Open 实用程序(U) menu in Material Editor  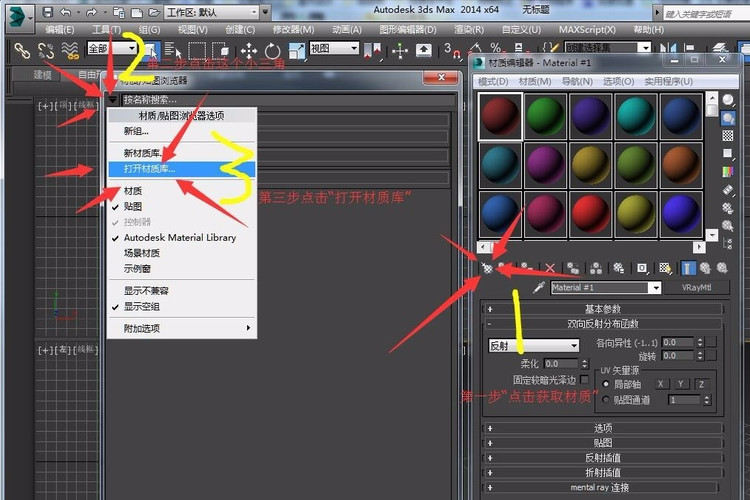click(668, 81)
